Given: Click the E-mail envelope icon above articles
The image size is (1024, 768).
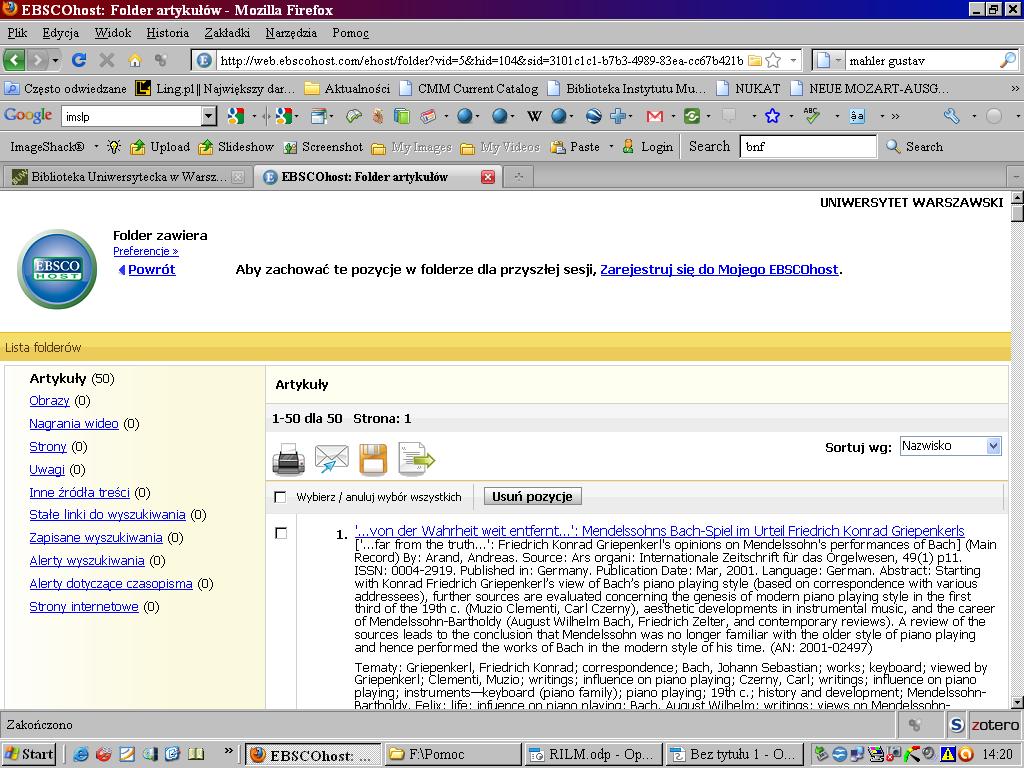Looking at the screenshot, I should (331, 458).
